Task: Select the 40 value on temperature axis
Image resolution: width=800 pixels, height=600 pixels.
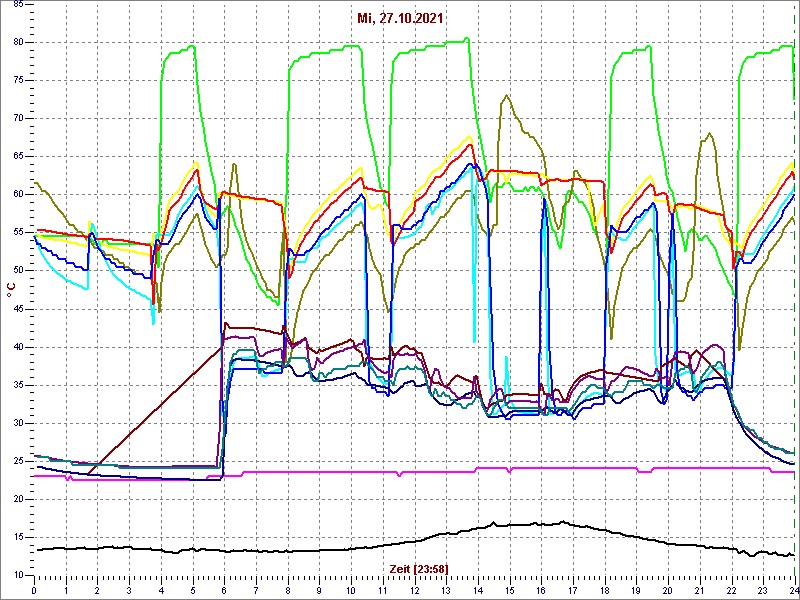Action: 18,347
